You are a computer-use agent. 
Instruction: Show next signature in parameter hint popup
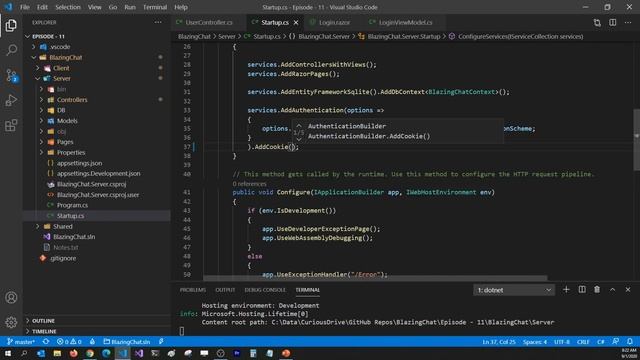point(299,140)
